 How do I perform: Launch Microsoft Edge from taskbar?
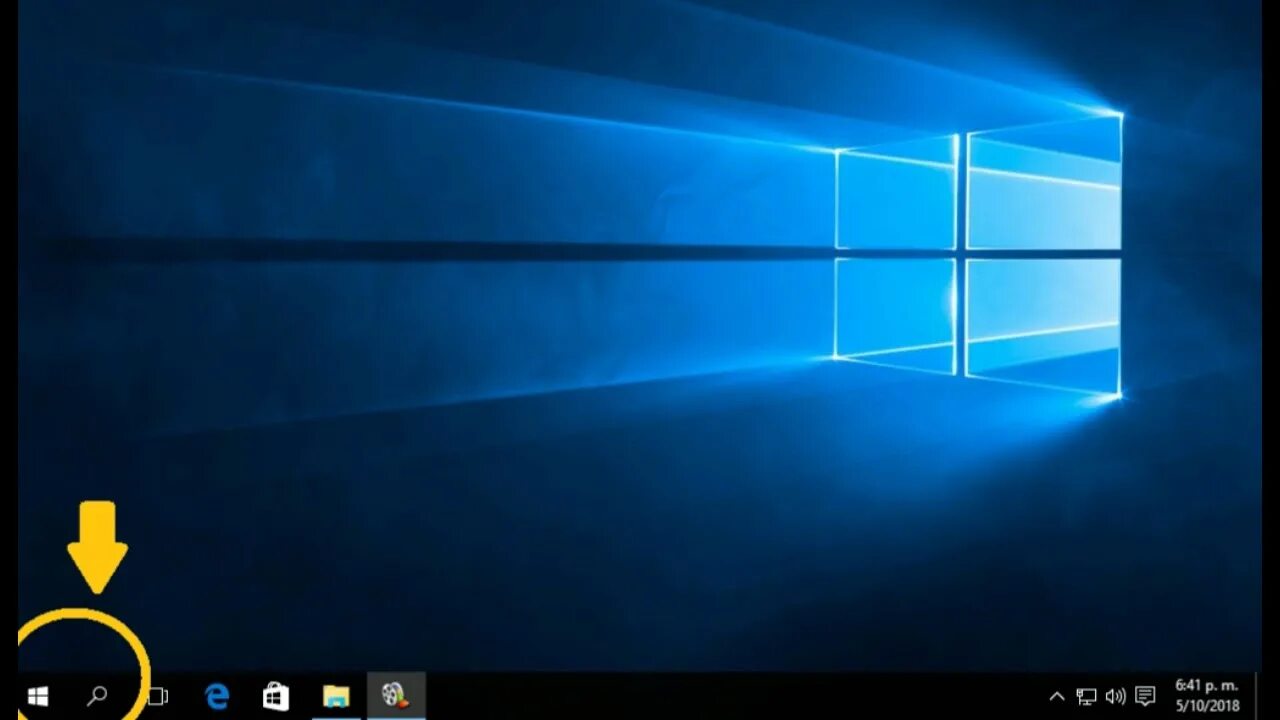[x=217, y=696]
